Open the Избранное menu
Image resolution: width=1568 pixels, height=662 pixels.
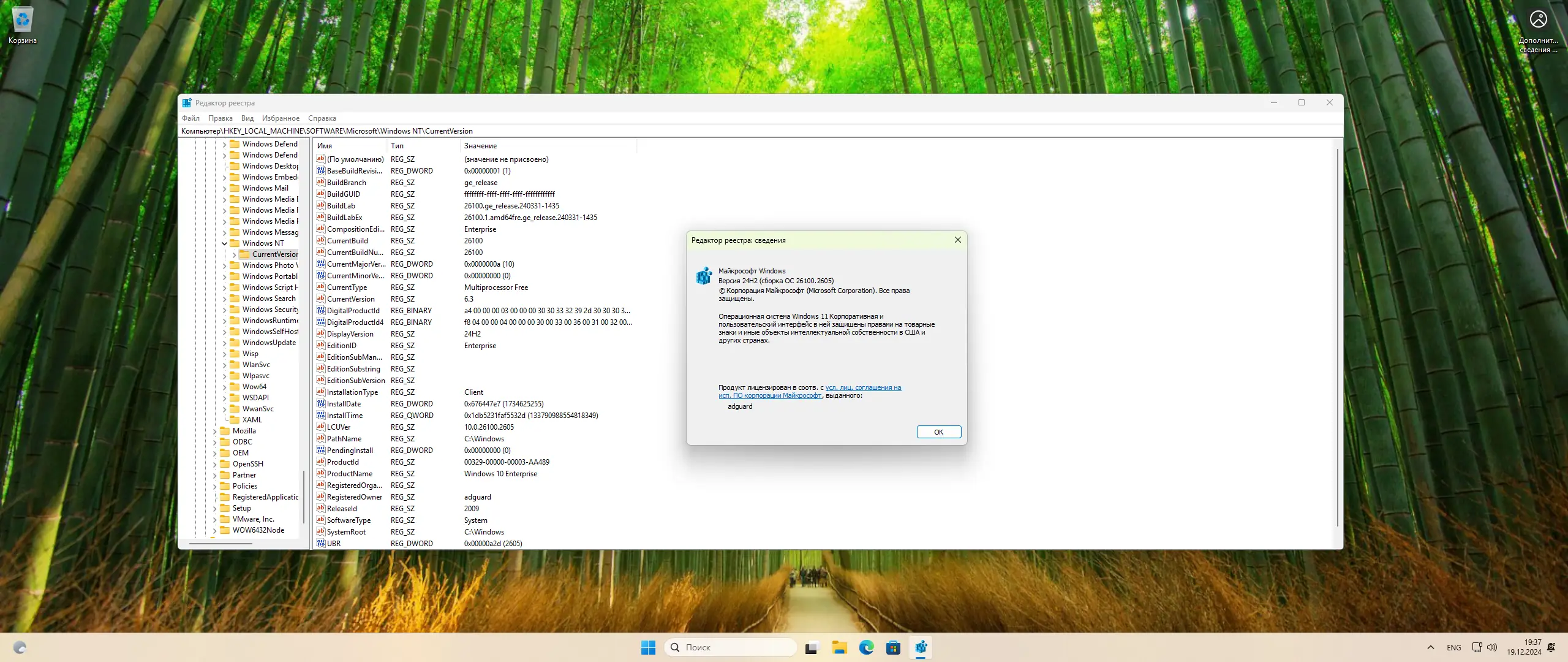pyautogui.click(x=281, y=118)
